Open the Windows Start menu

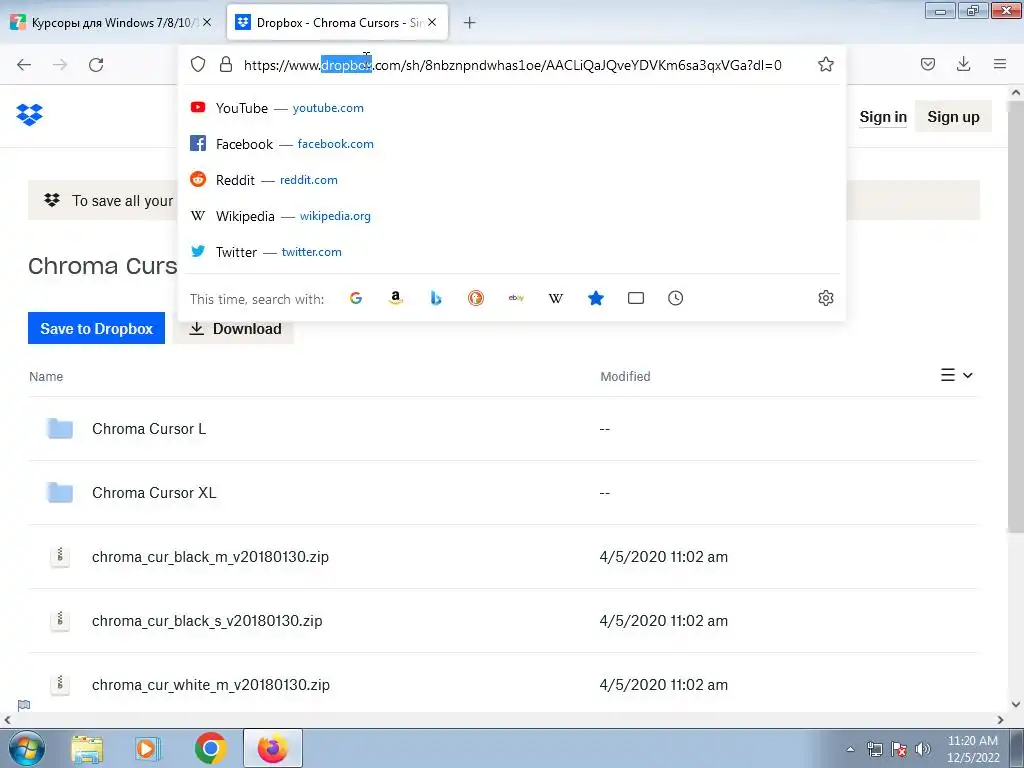click(26, 748)
